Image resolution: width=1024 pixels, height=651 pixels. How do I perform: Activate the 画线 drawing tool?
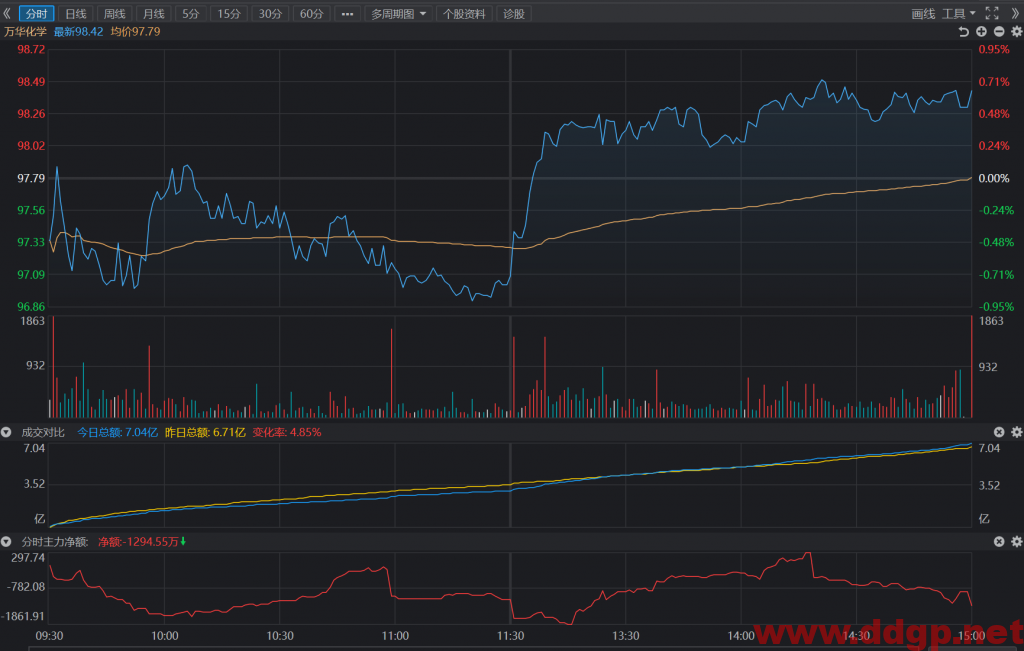tap(923, 14)
